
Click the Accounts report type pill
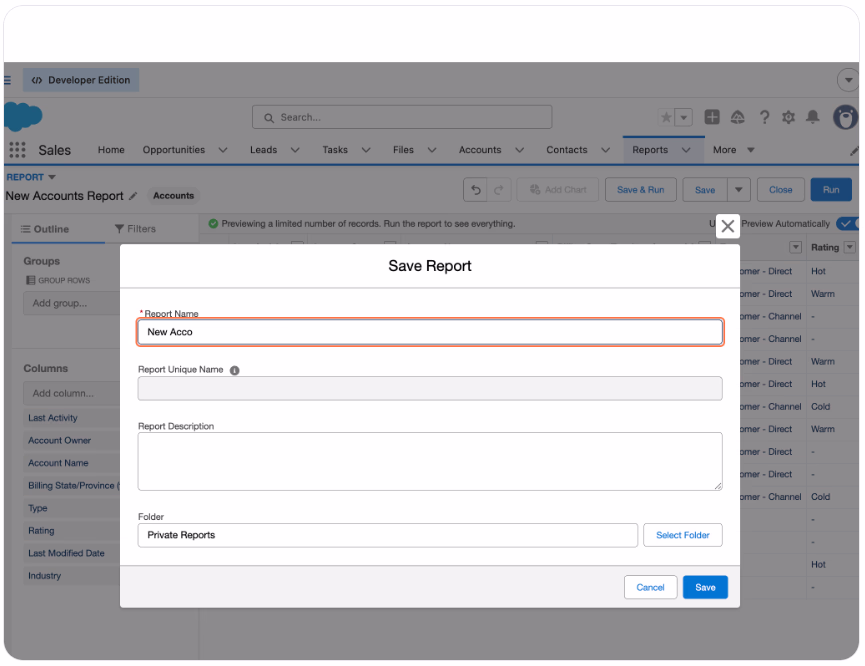pyautogui.click(x=173, y=196)
